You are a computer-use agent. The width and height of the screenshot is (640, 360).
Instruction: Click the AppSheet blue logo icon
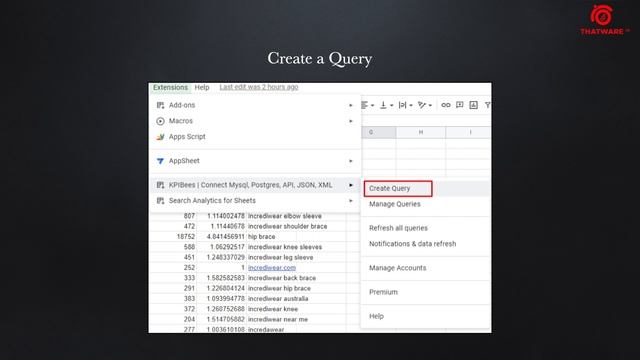coord(160,161)
